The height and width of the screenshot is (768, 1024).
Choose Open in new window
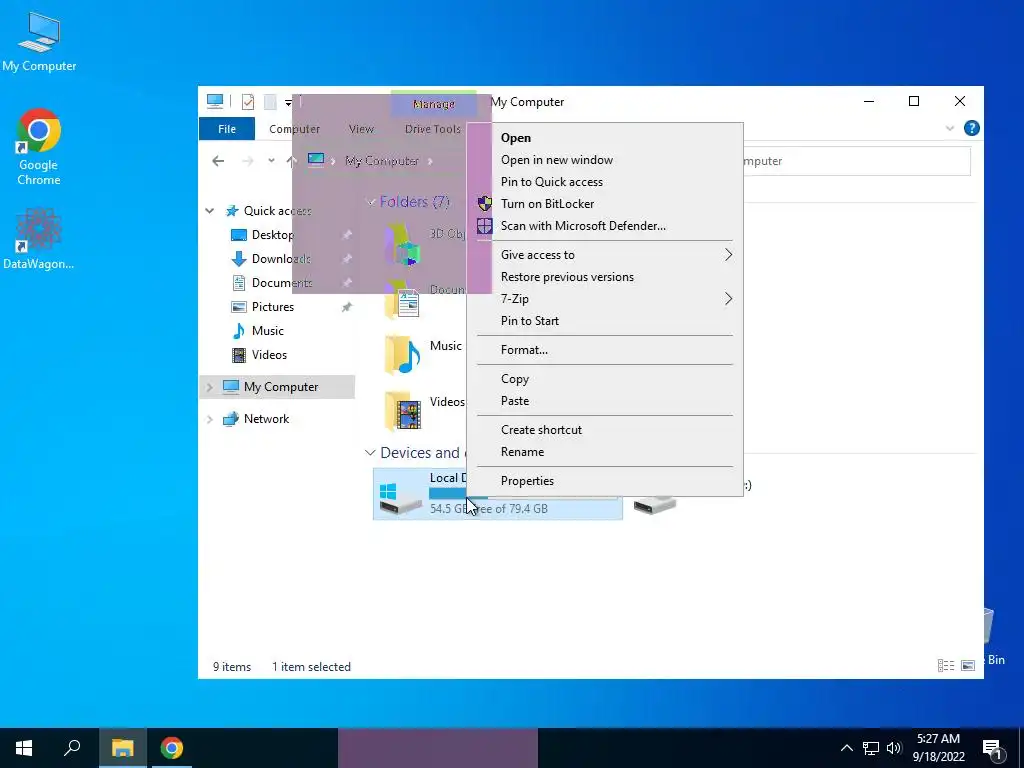tap(605, 160)
